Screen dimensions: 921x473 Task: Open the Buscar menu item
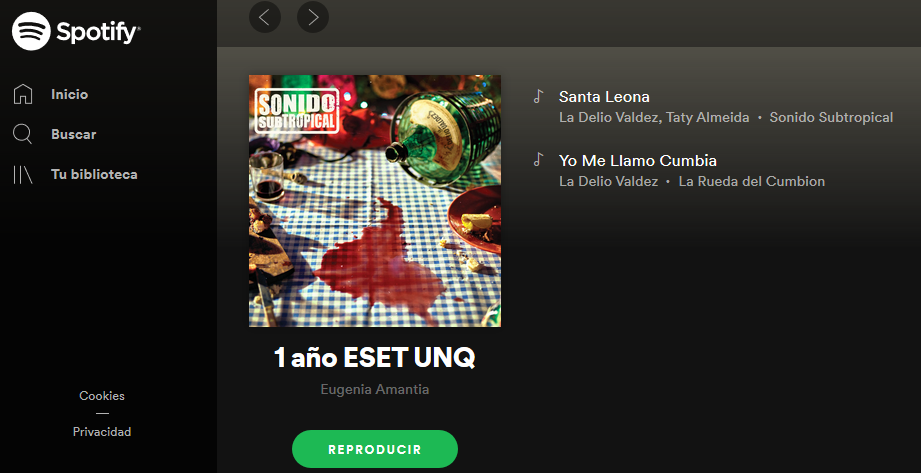point(73,134)
